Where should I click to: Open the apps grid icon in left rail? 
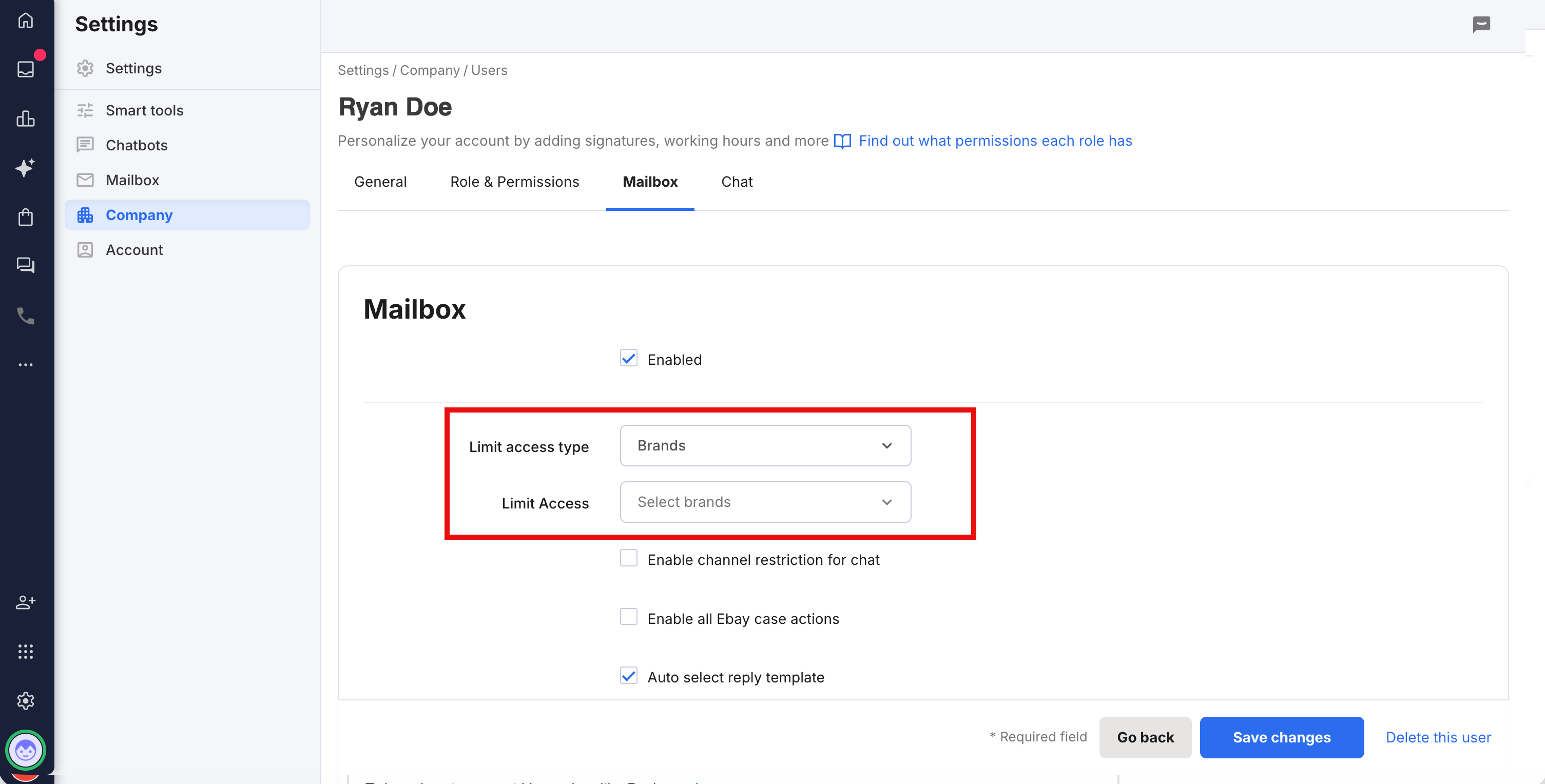(25, 652)
